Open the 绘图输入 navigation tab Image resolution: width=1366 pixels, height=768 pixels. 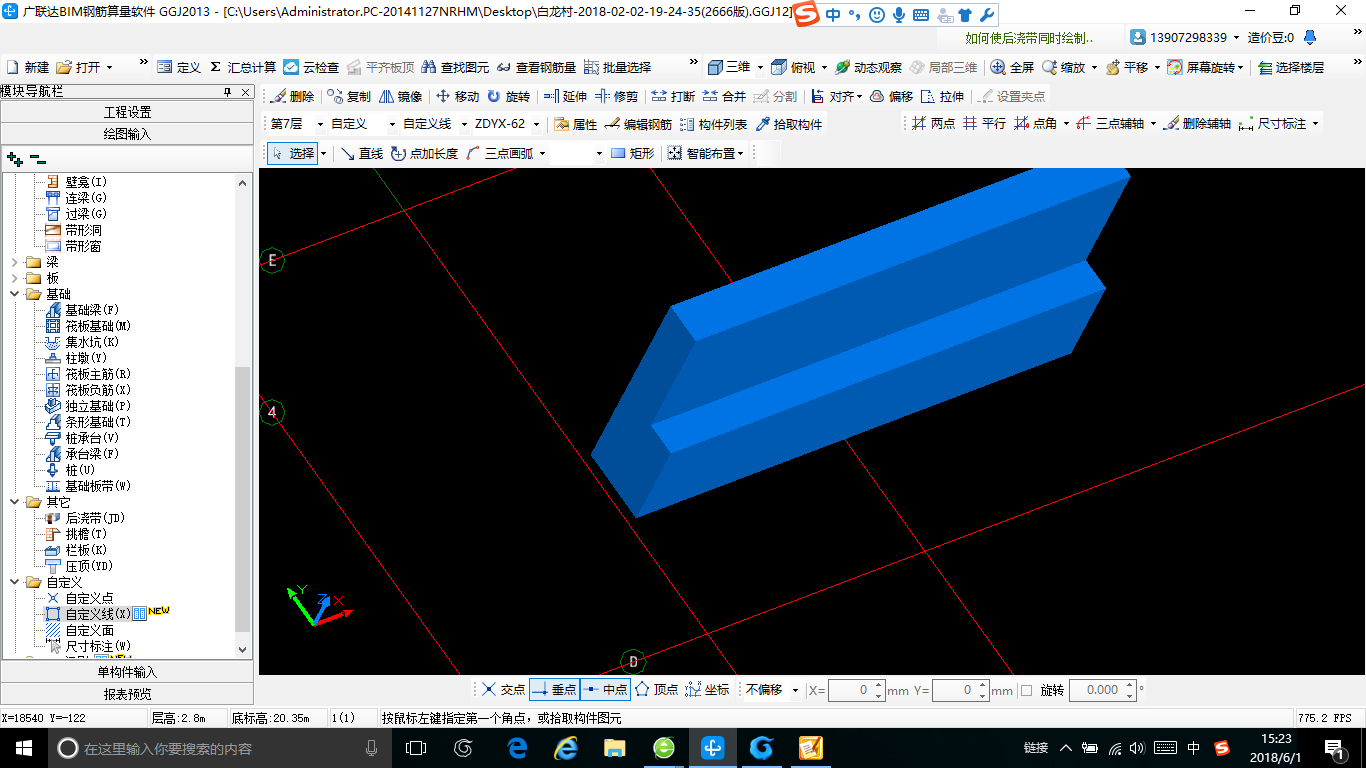coord(127,133)
